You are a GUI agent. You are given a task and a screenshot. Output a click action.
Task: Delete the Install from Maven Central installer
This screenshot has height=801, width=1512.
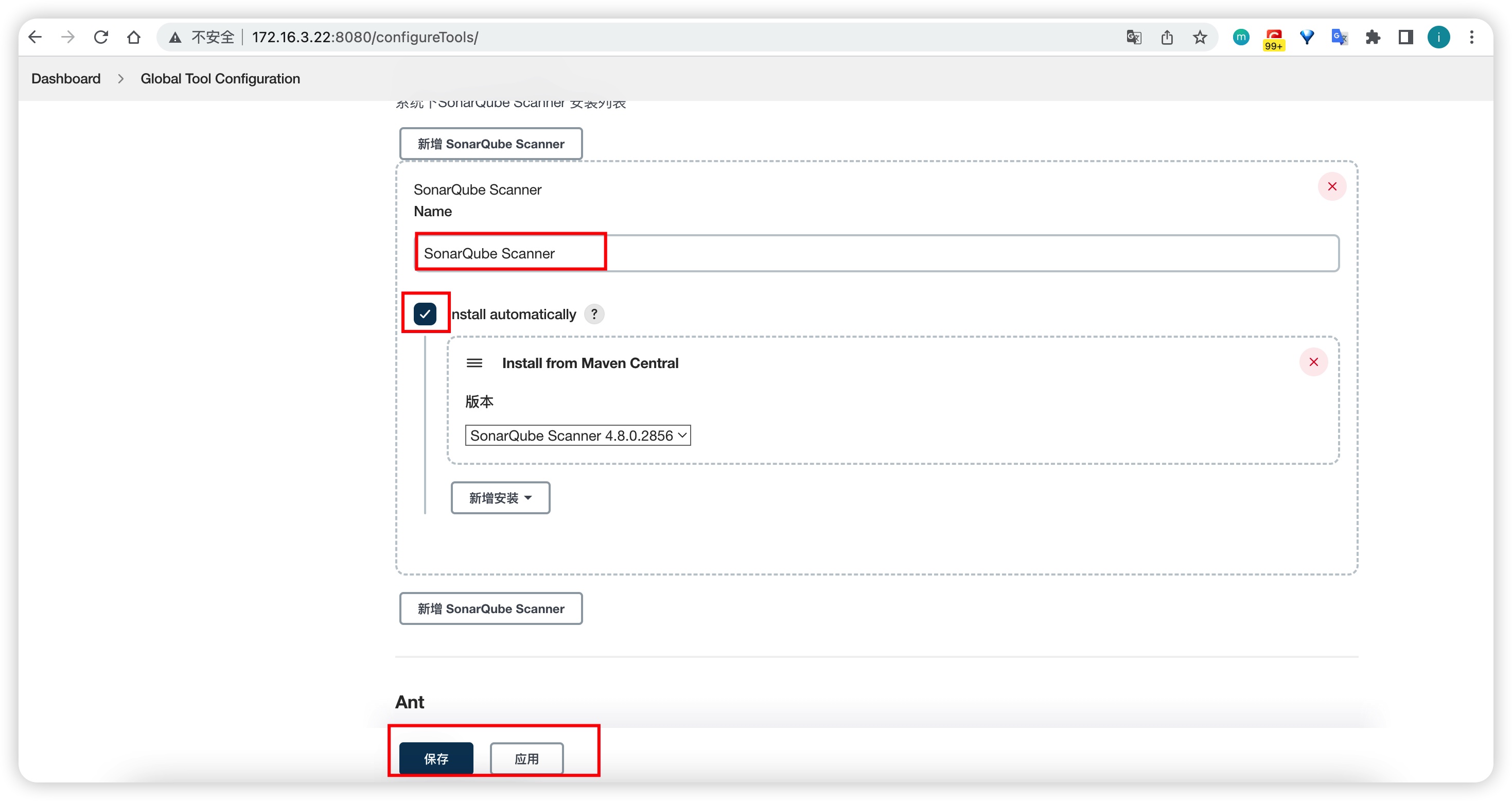pyautogui.click(x=1314, y=362)
